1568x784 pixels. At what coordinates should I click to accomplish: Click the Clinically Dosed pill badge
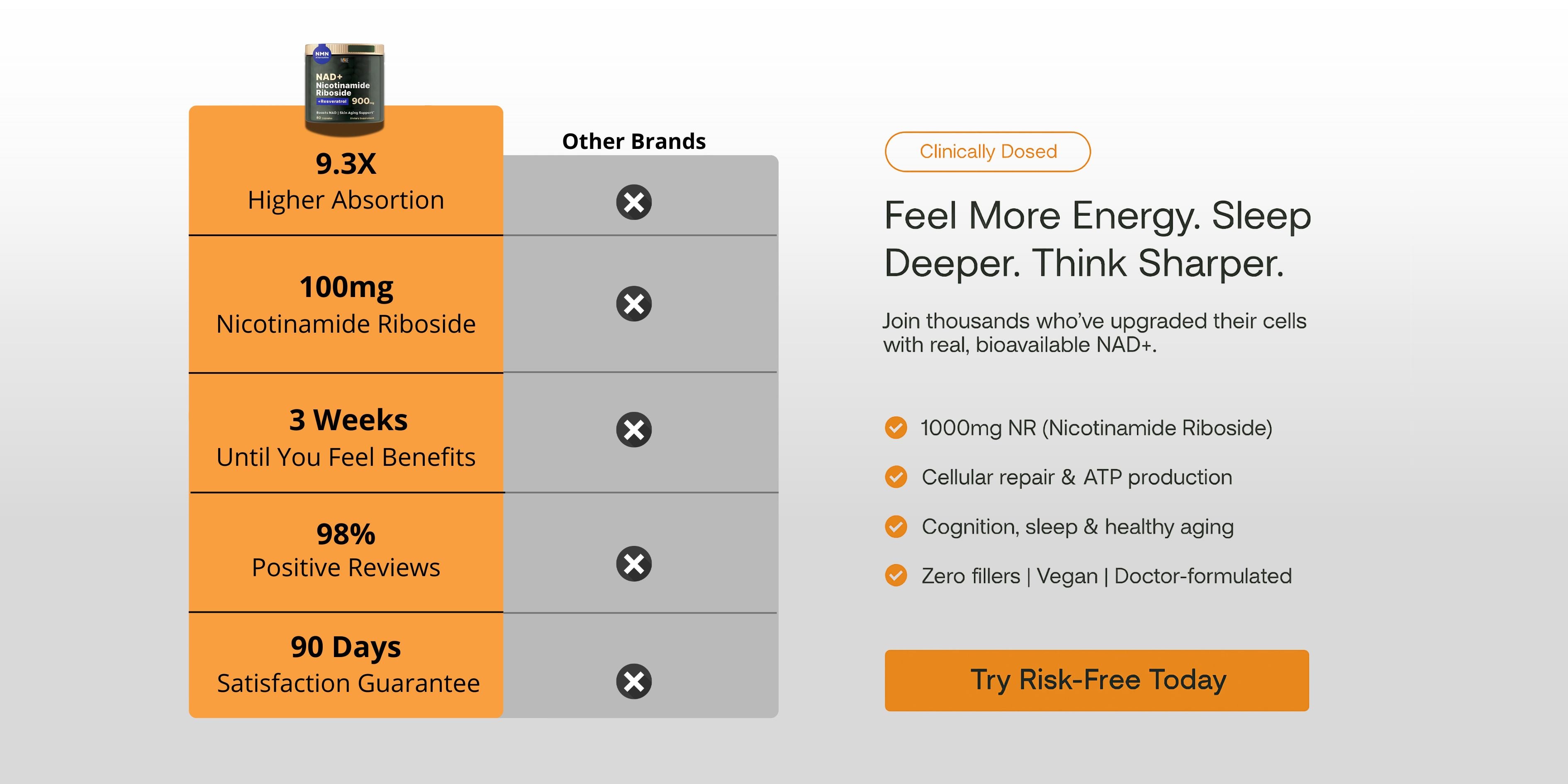click(x=987, y=151)
